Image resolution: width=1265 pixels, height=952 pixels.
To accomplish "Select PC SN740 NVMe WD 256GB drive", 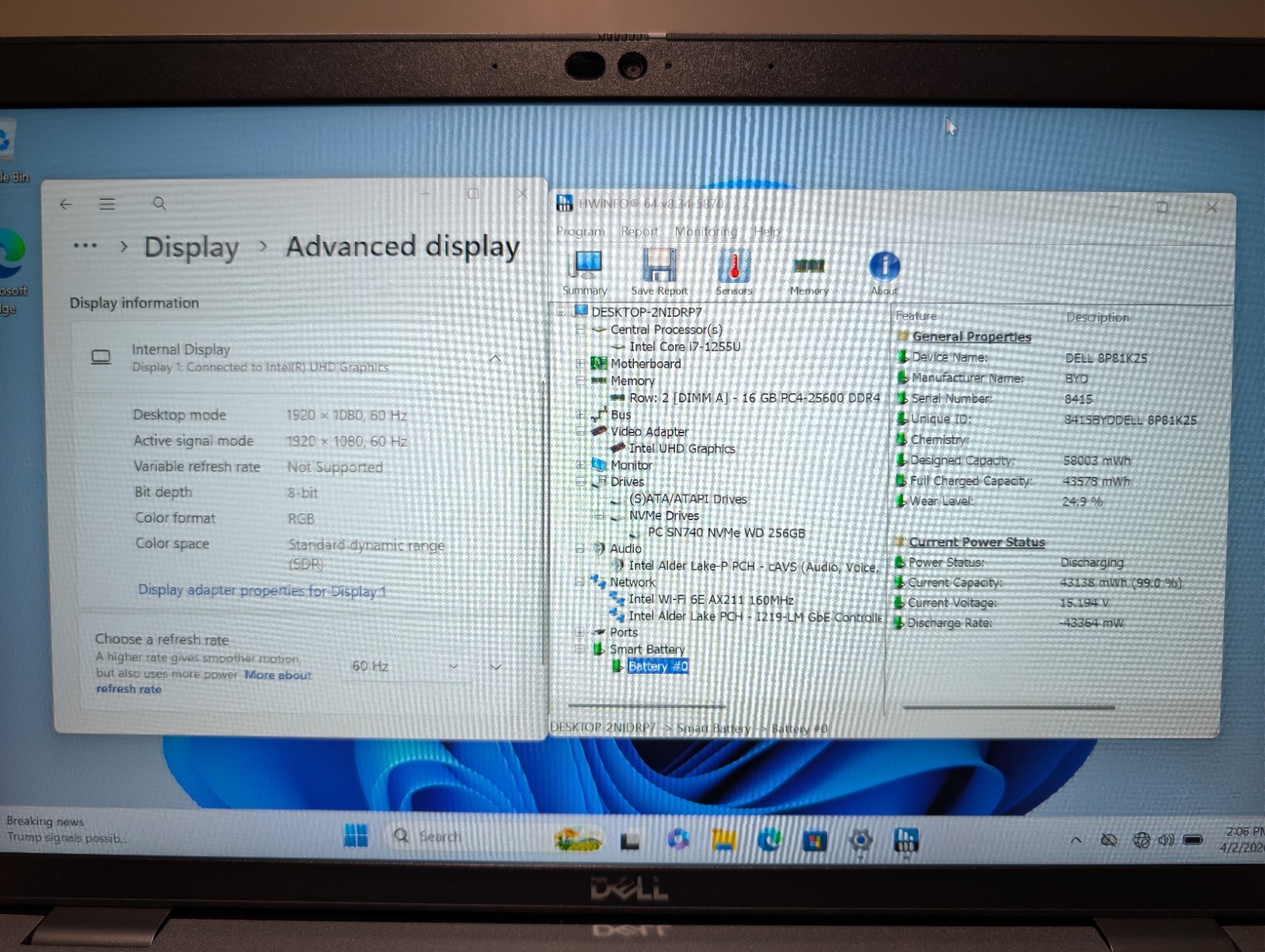I will pyautogui.click(x=727, y=532).
